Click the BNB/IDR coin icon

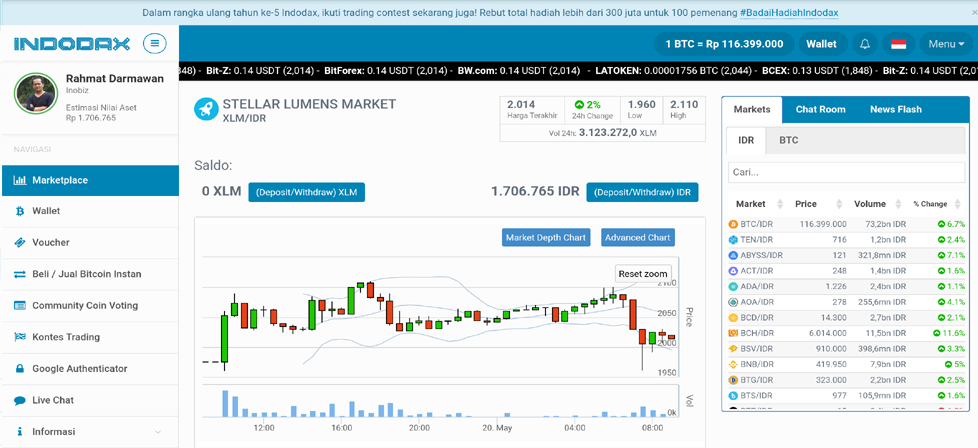(x=733, y=364)
